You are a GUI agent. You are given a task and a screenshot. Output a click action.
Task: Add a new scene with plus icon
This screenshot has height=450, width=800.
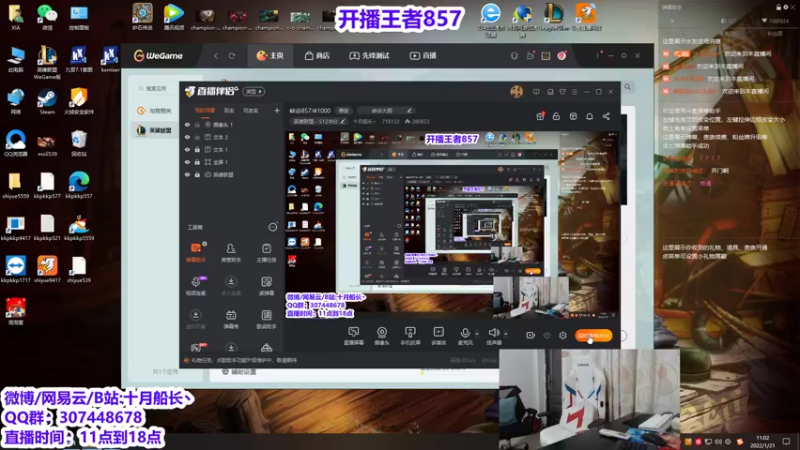pos(277,110)
